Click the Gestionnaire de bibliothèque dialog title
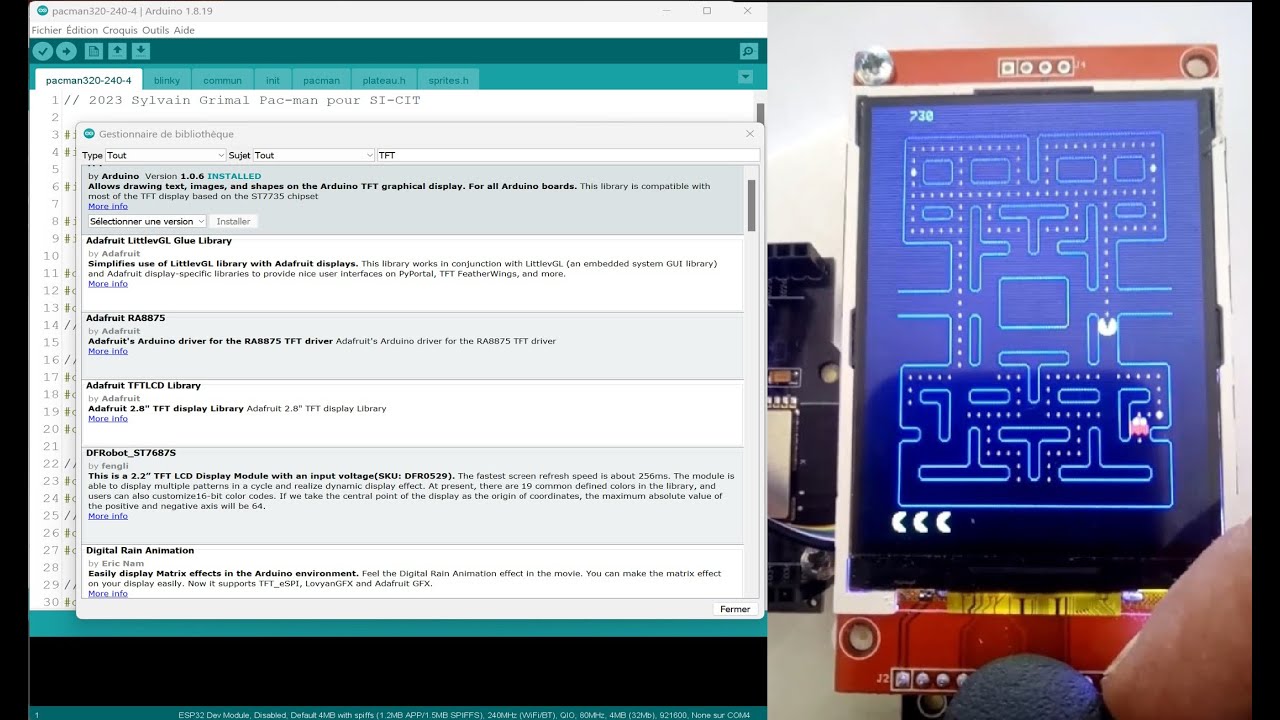Screen dimensions: 1280x720 [x=166, y=134]
